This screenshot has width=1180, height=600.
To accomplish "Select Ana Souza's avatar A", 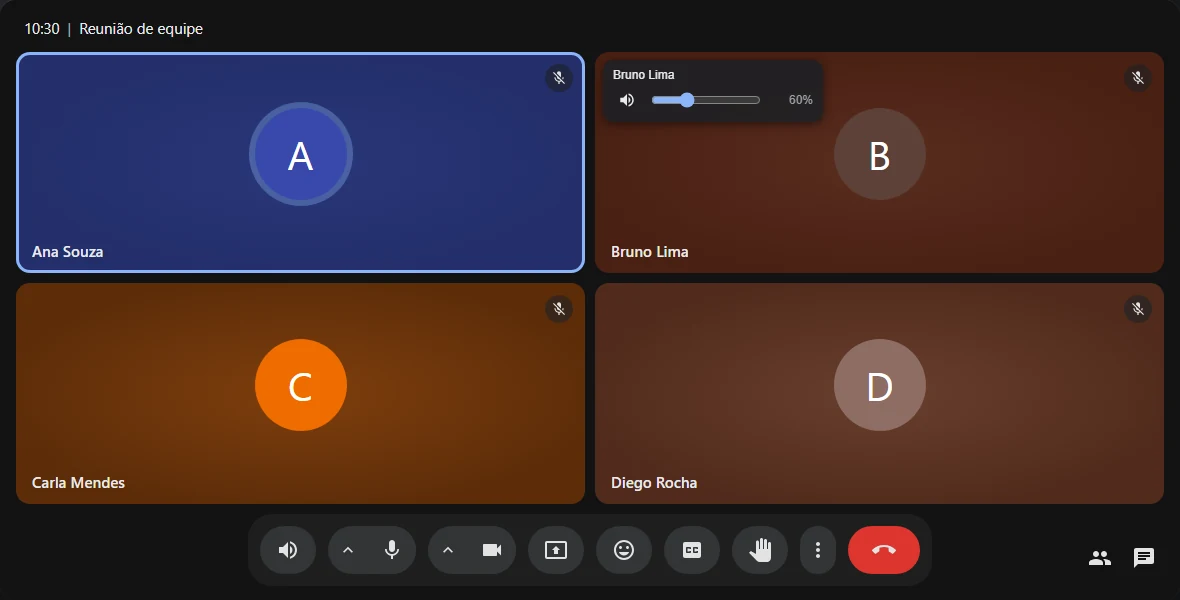I will [x=301, y=154].
